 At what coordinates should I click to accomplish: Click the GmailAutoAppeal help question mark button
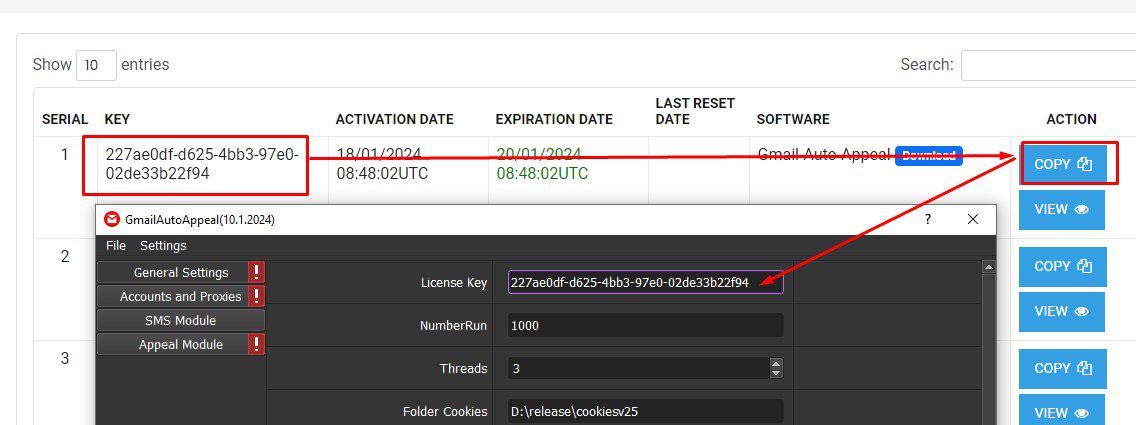pos(927,219)
